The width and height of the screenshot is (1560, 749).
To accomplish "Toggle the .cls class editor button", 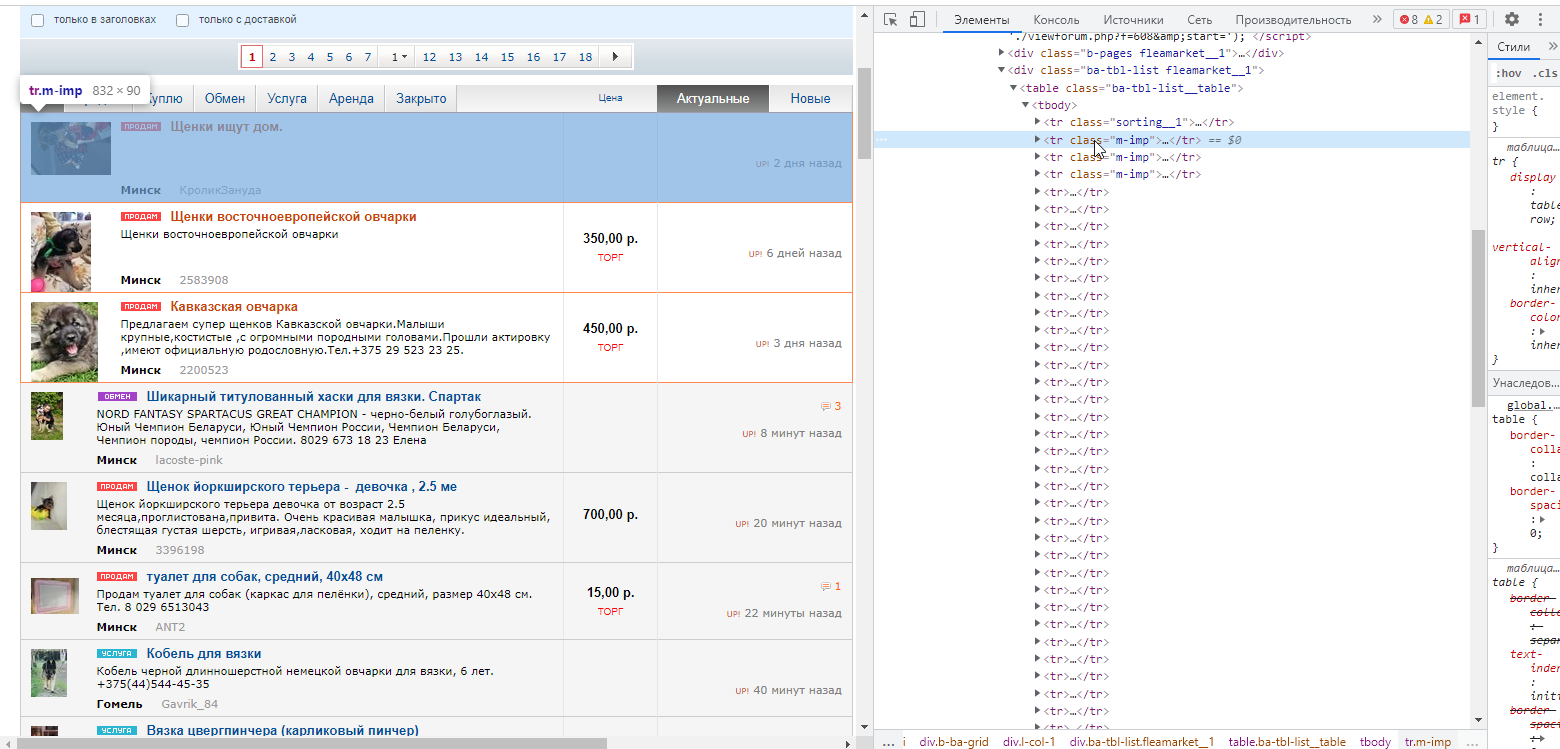I will coord(1545,73).
